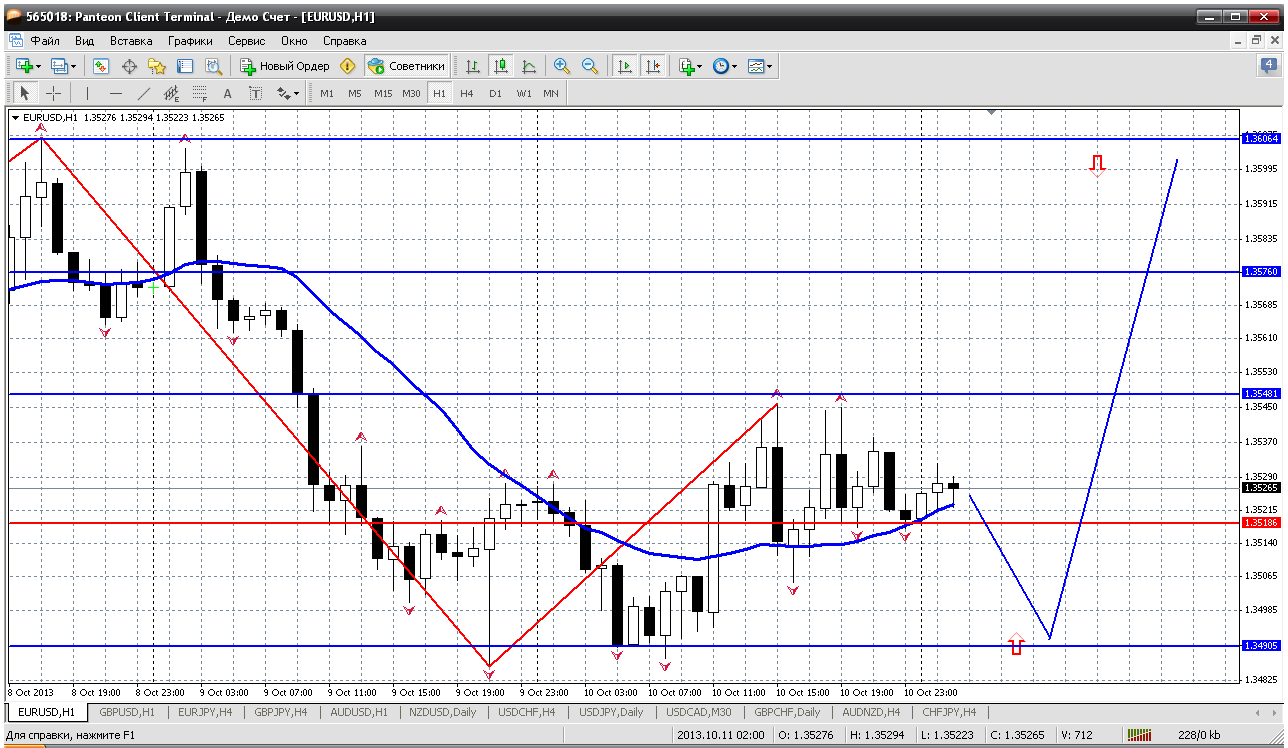
Task: Click the chart tabs scroll left arrow
Action: [x=1258, y=712]
